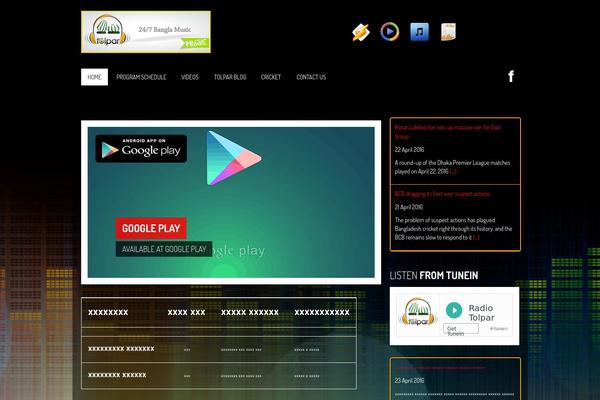Image resolution: width=600 pixels, height=400 pixels.
Task: Open the beige playlist file icon
Action: (x=448, y=32)
